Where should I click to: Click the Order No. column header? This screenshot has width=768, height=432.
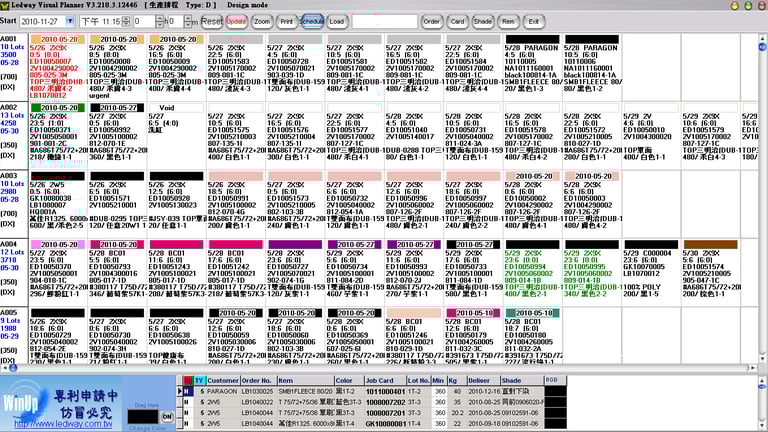(x=258, y=381)
